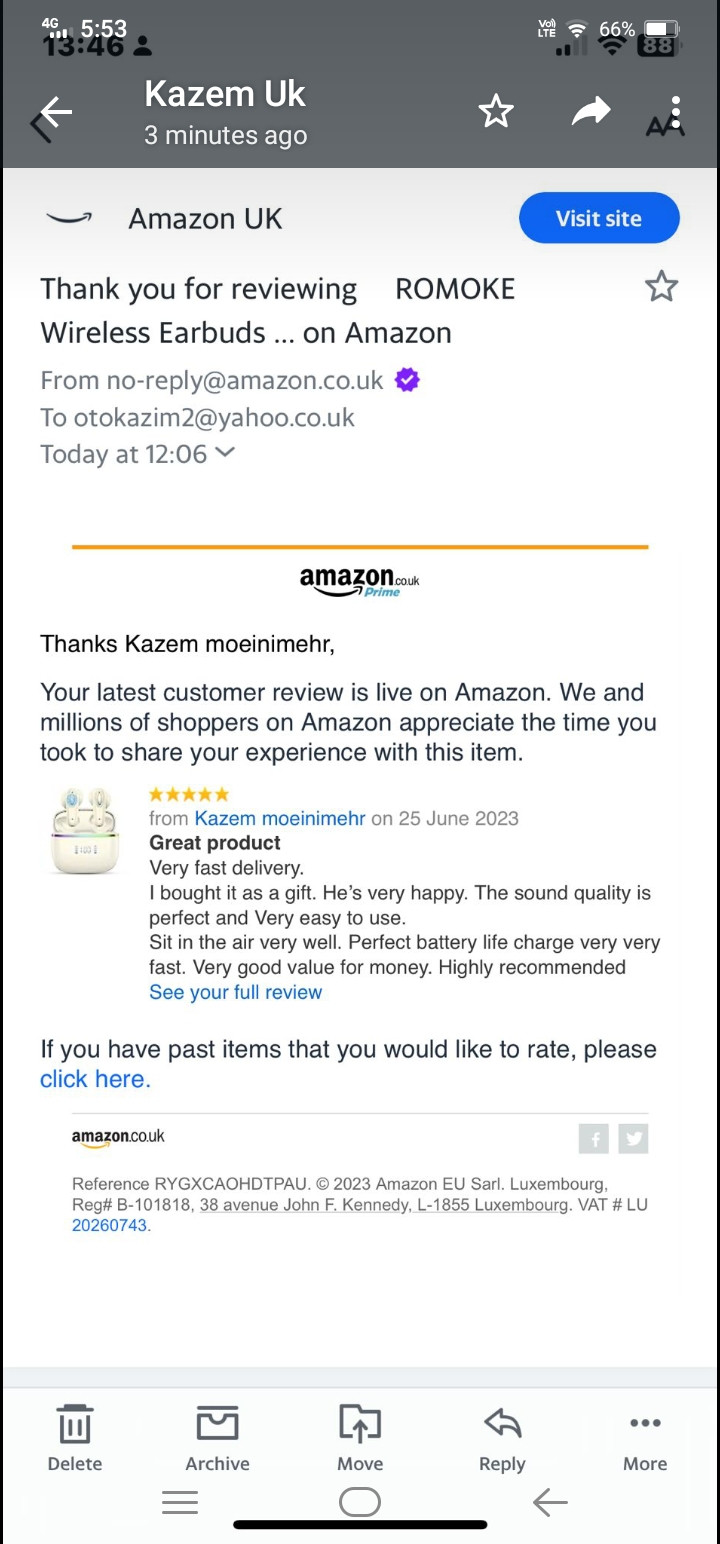The height and width of the screenshot is (1544, 720).
Task: Open the Kazem moeinimehr reviewer link
Action: (280, 818)
